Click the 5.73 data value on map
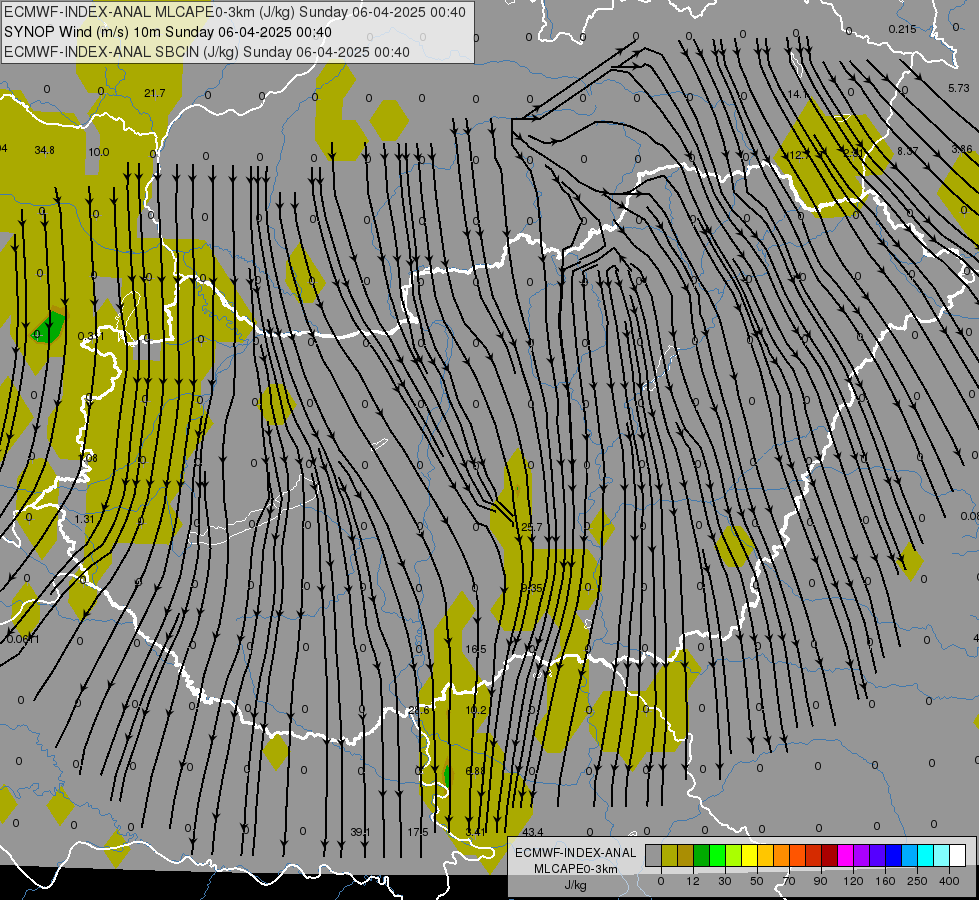This screenshot has height=900, width=979. pyautogui.click(x=959, y=88)
